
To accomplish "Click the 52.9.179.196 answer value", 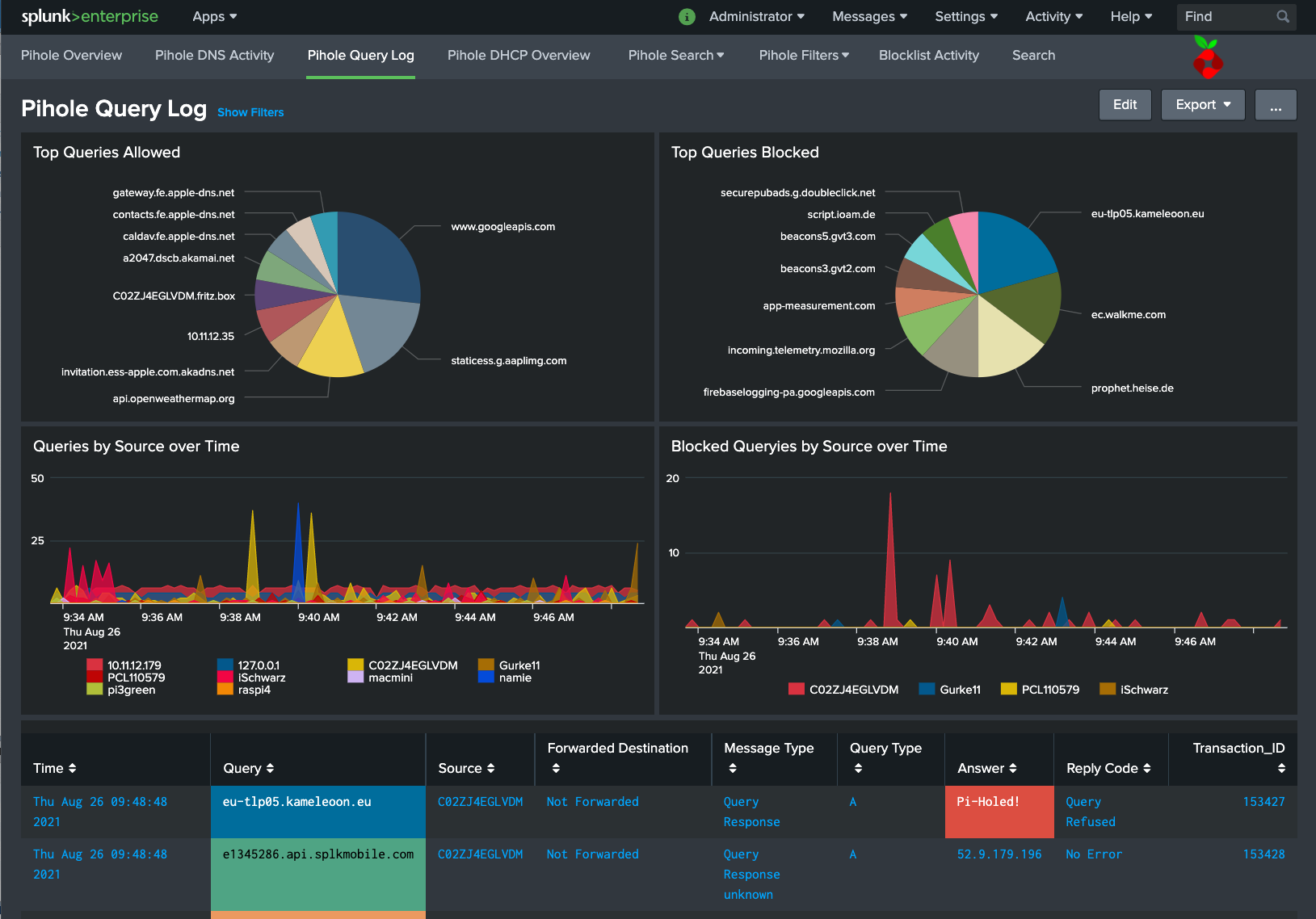I will pyautogui.click(x=999, y=854).
